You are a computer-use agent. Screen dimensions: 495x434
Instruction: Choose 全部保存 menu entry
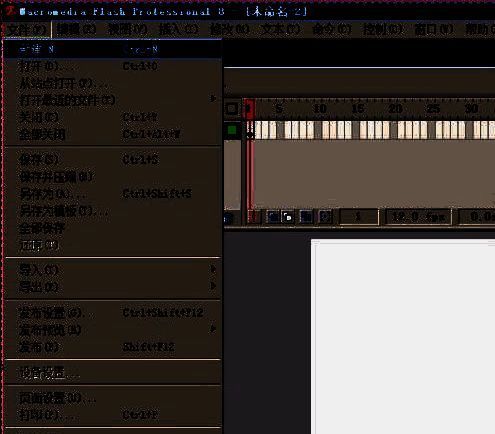(113, 228)
